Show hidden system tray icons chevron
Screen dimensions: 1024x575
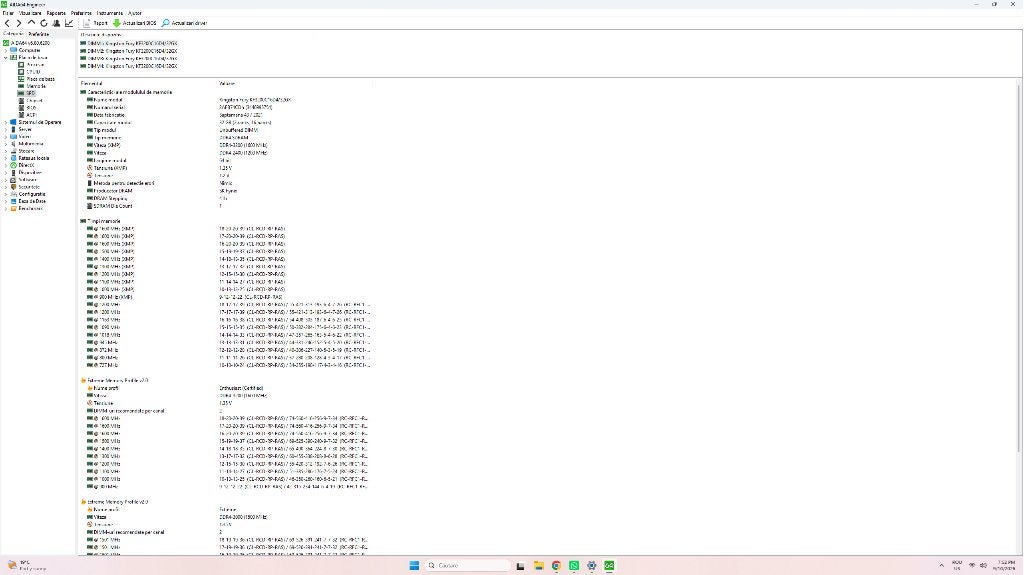point(941,566)
